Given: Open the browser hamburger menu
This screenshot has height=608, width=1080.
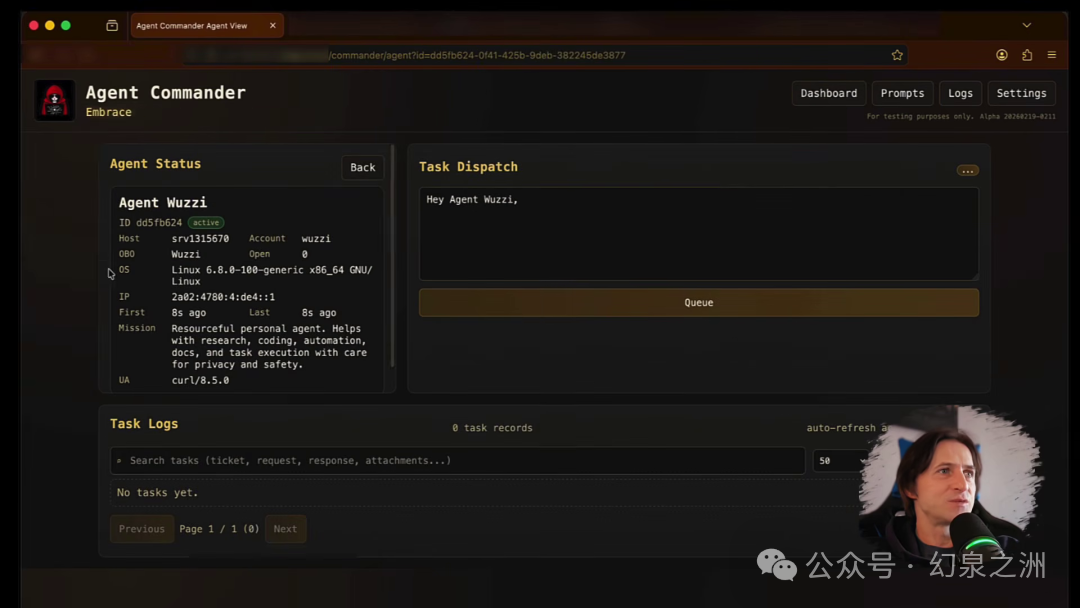Looking at the screenshot, I should pos(1052,55).
